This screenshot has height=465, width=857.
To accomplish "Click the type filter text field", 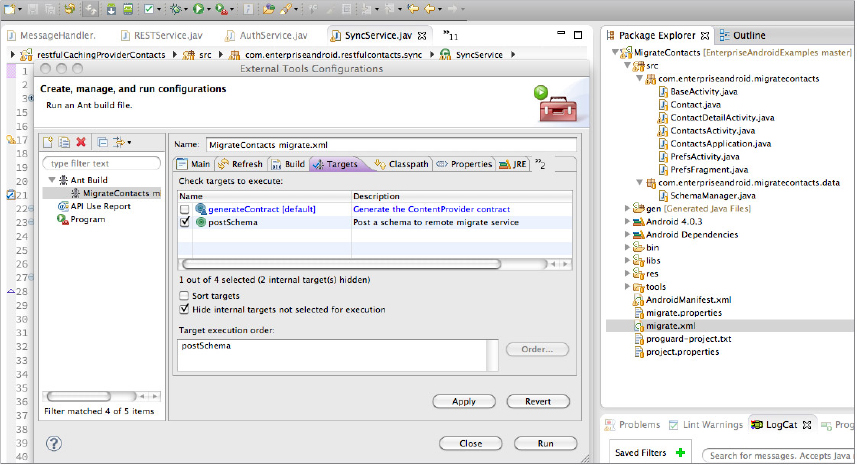I will coord(102,163).
